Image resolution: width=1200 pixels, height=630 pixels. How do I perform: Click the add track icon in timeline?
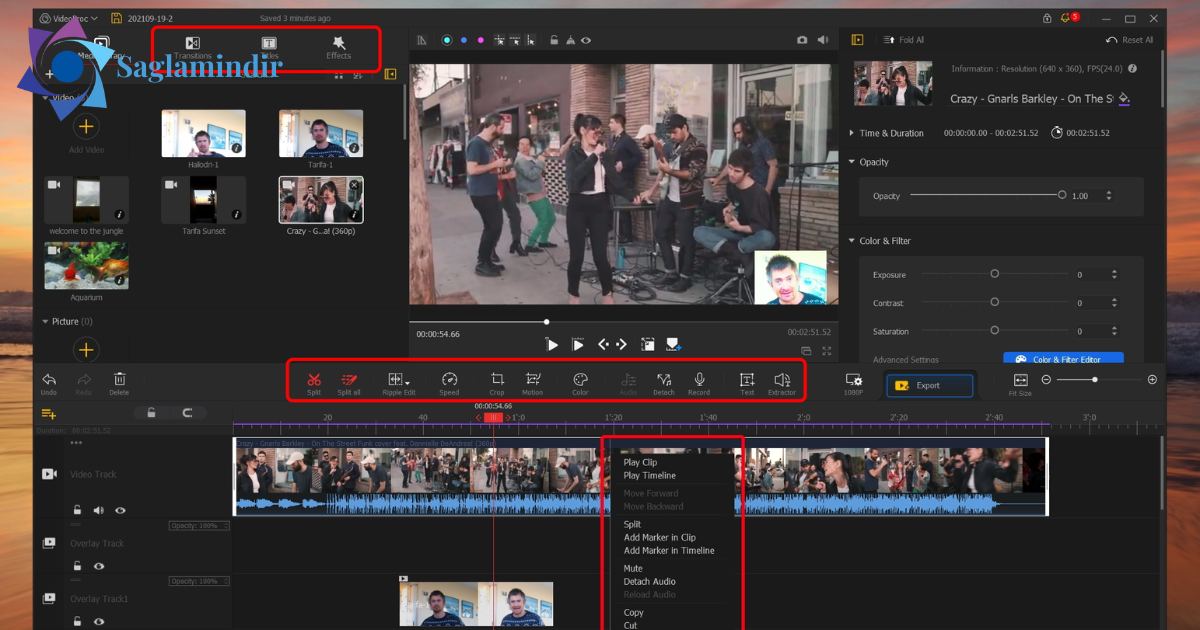48,413
